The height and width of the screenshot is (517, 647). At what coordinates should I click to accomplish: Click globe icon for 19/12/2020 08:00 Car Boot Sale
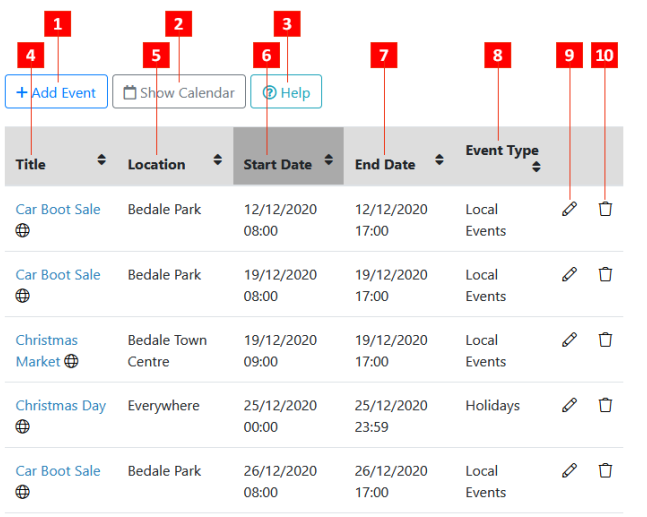(22, 295)
